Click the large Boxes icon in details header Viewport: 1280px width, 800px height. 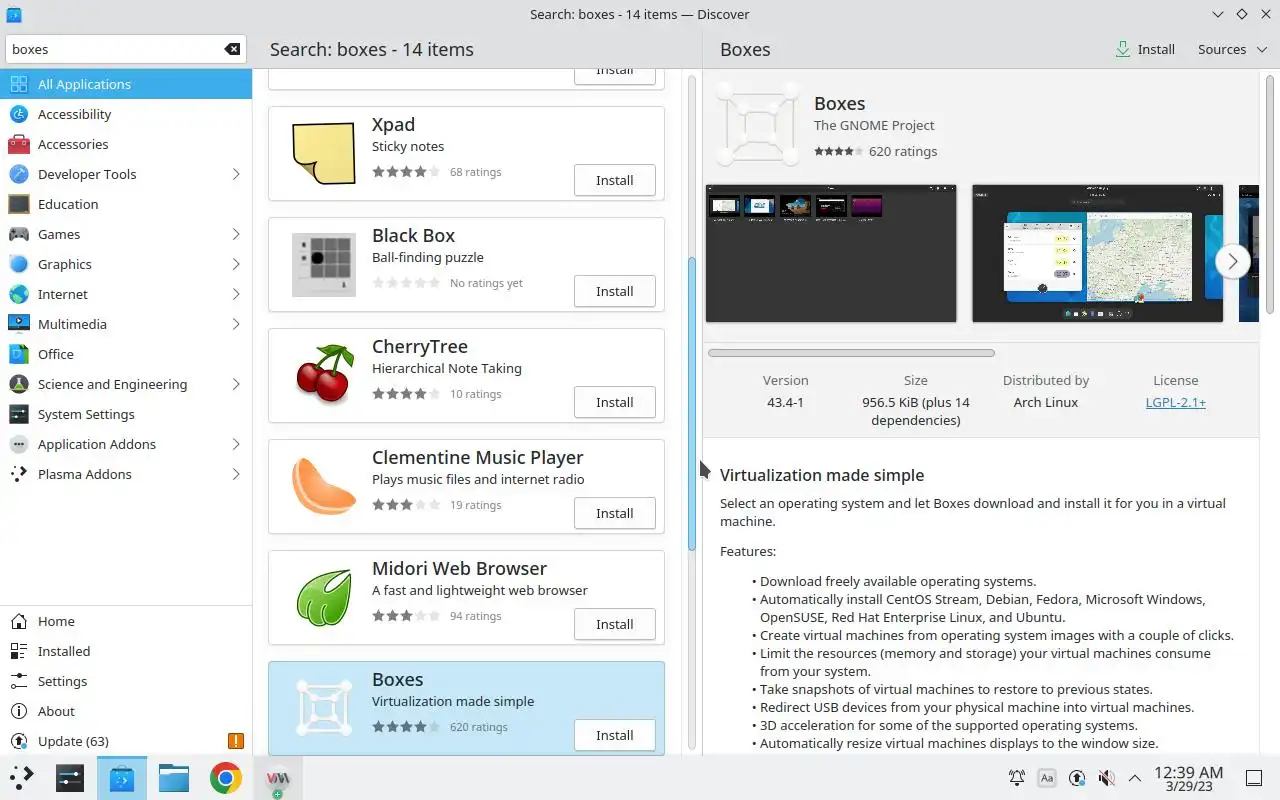pos(758,125)
